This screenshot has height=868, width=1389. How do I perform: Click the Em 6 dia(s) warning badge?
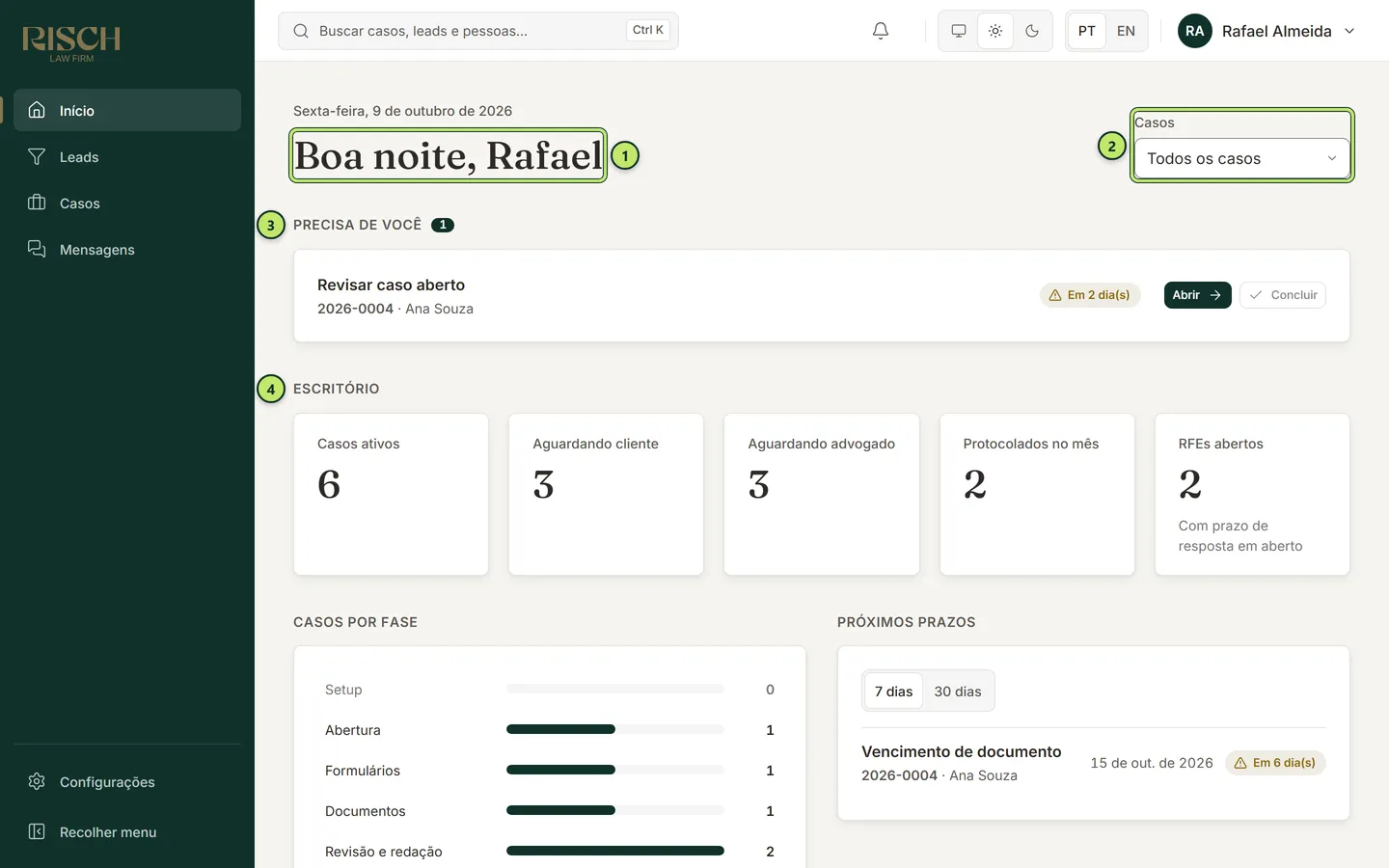point(1275,763)
